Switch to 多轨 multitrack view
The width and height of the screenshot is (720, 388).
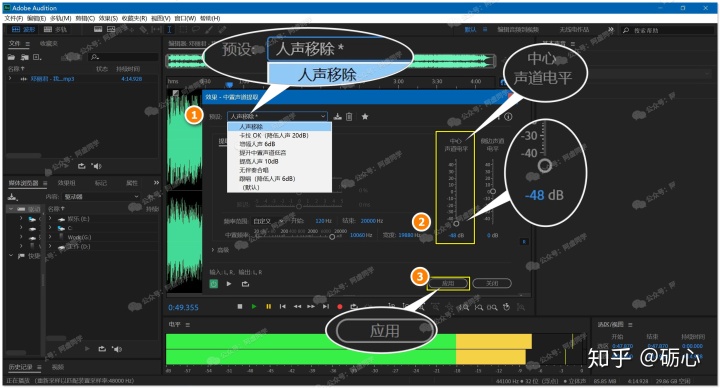coord(55,29)
